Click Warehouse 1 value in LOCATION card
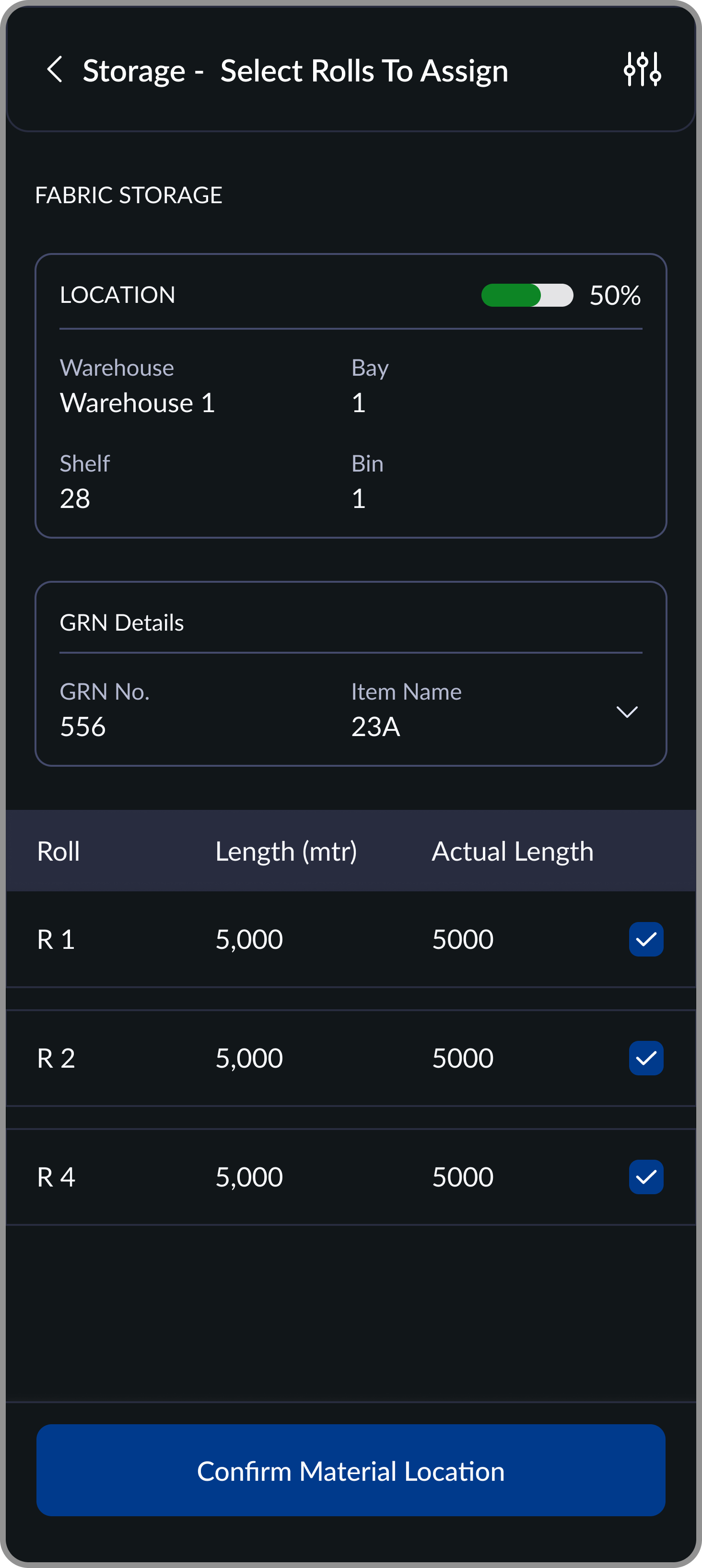This screenshot has height=1568, width=702. pos(136,403)
